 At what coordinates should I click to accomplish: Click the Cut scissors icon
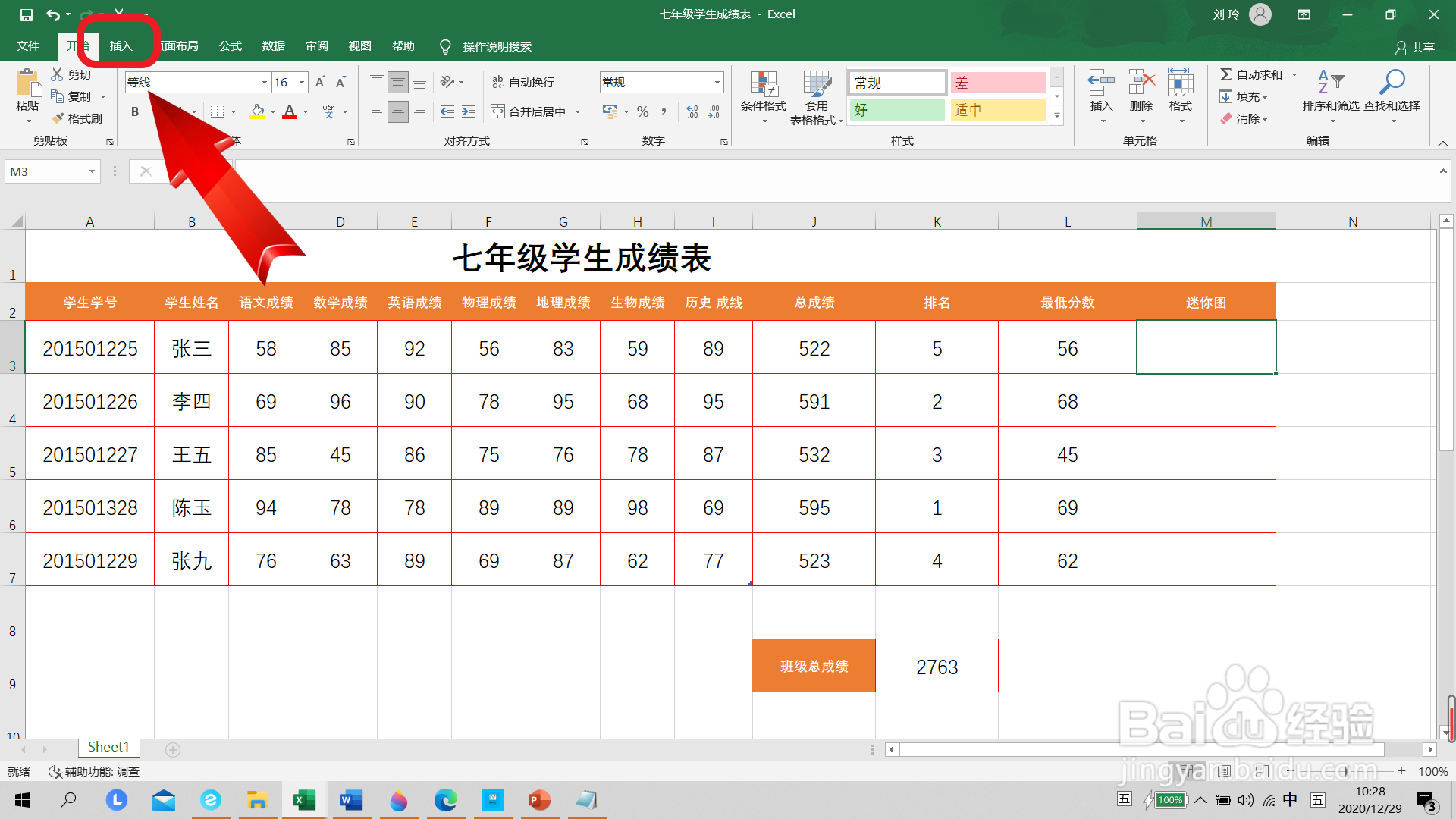tap(58, 74)
